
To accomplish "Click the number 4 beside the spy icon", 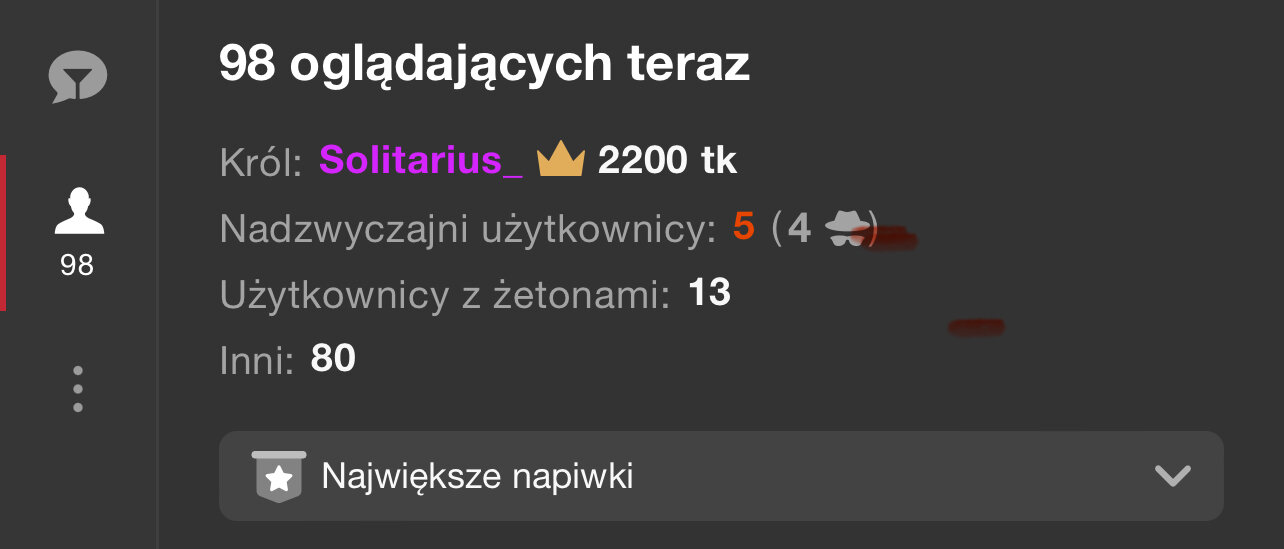I will (799, 228).
